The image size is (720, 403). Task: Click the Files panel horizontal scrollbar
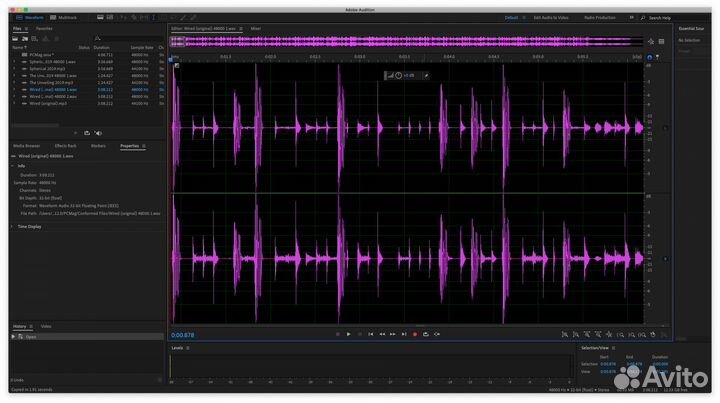tap(35, 125)
